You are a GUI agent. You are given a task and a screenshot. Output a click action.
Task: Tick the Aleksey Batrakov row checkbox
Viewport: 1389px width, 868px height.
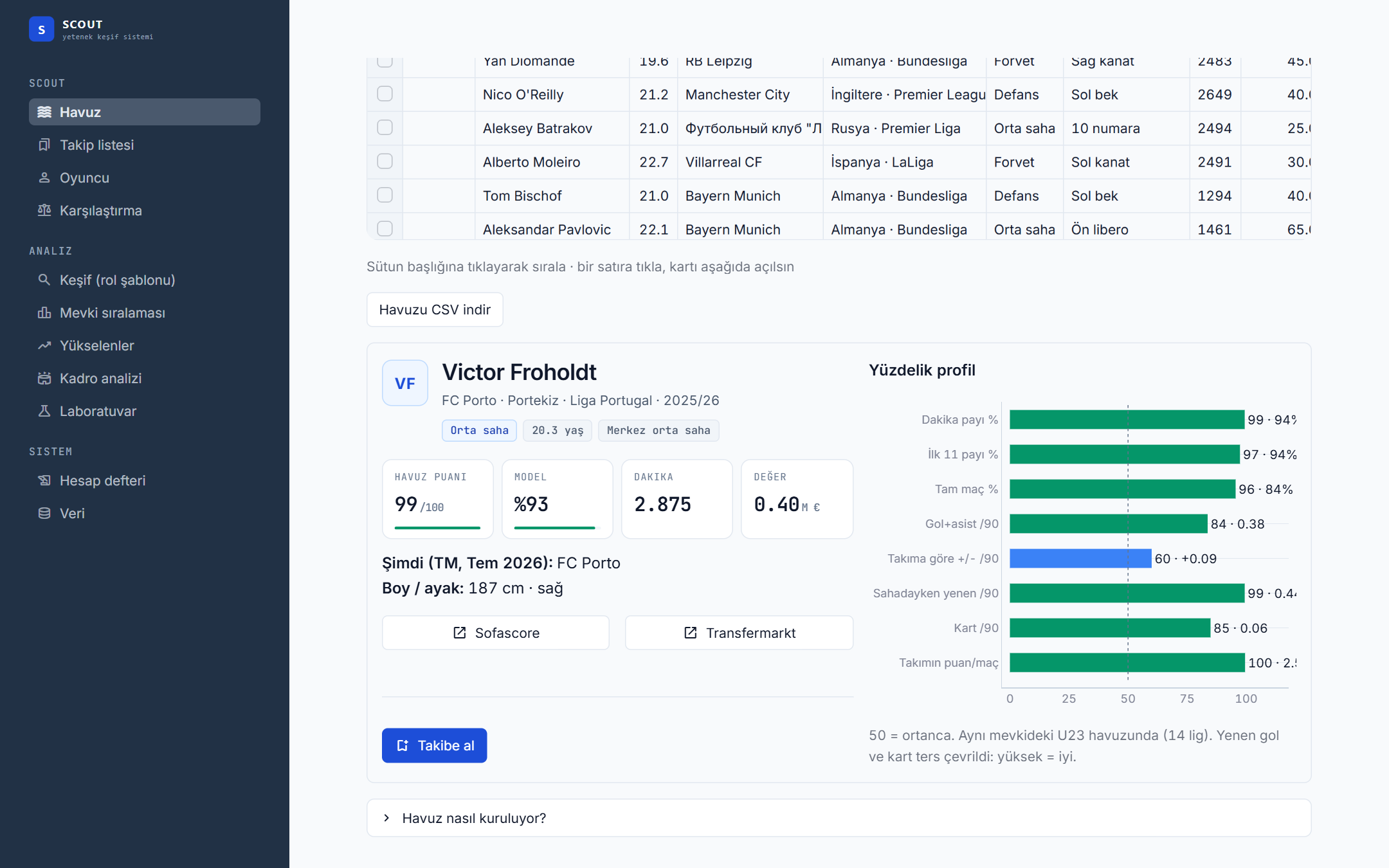pos(385,127)
